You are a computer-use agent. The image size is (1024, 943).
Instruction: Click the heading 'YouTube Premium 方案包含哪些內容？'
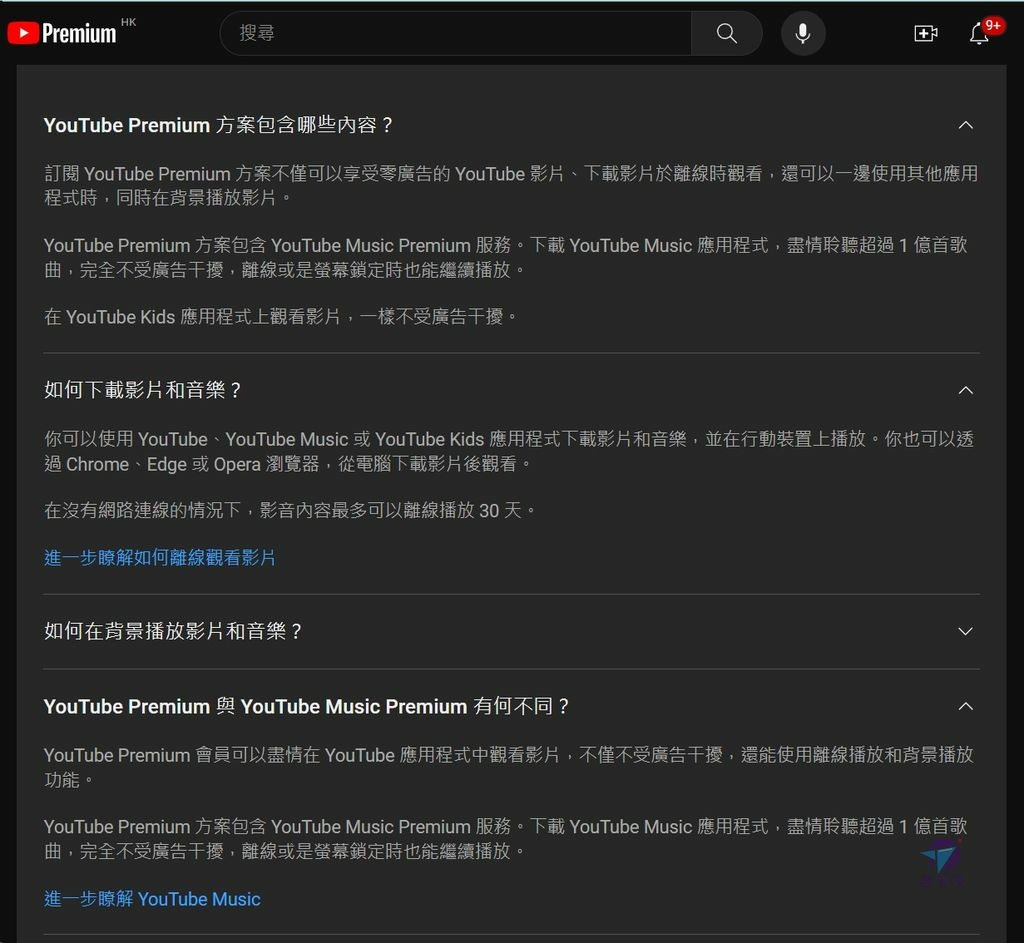pos(219,125)
